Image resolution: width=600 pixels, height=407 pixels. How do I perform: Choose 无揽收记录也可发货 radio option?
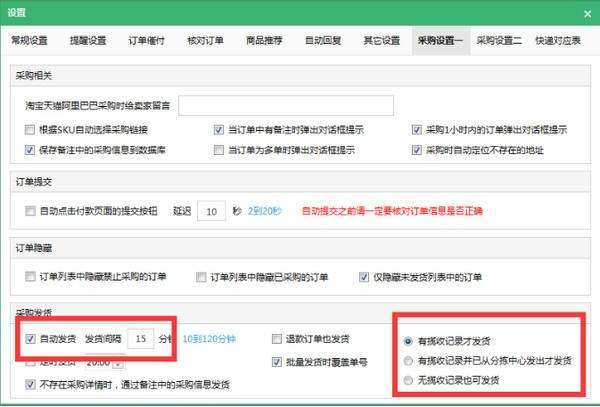pos(408,380)
